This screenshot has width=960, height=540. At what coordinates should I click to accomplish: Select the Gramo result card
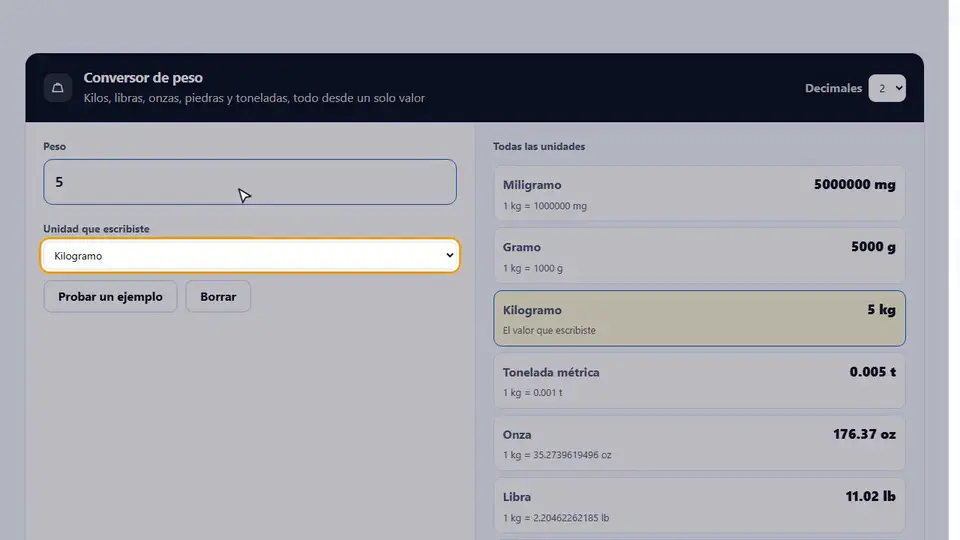coord(699,256)
